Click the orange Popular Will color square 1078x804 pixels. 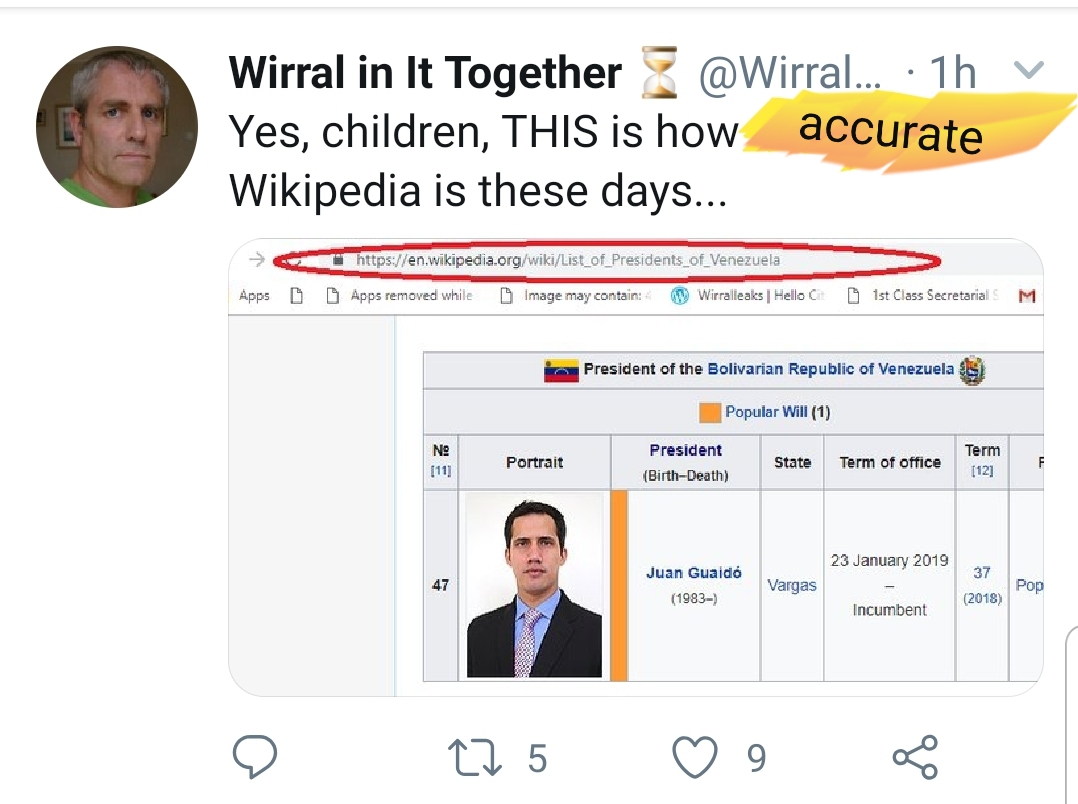click(709, 412)
